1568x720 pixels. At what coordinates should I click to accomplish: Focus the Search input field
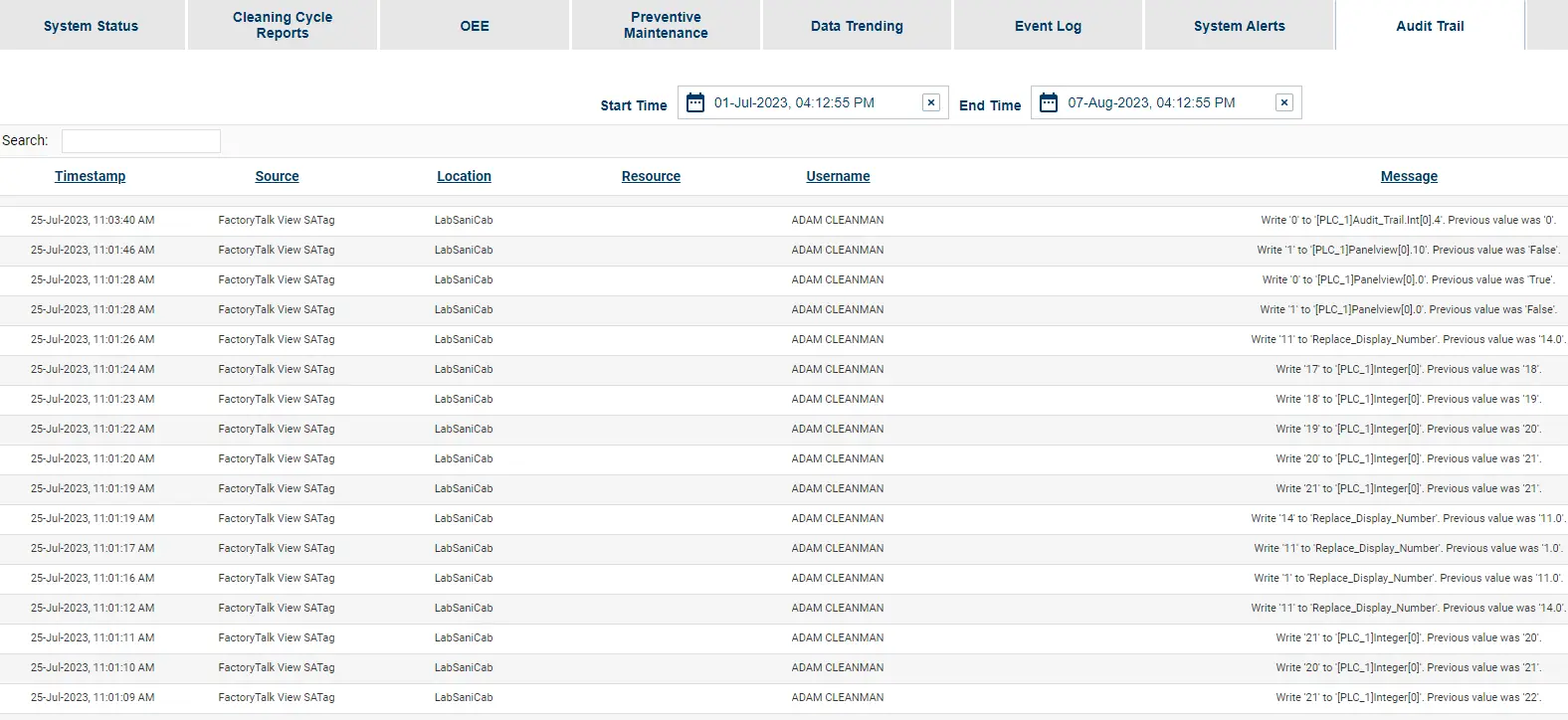pyautogui.click(x=141, y=141)
